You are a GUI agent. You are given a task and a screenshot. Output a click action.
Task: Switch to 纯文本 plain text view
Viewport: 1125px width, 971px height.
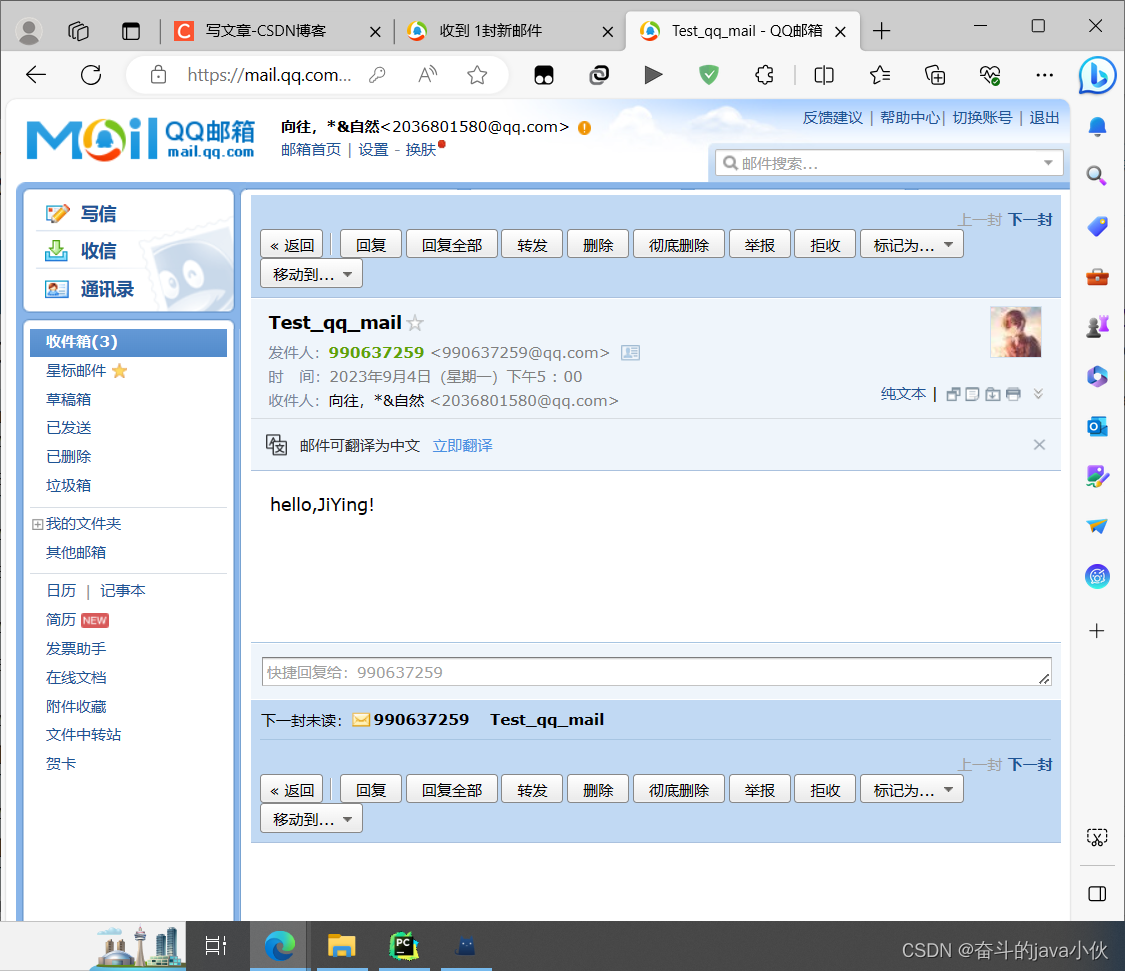pyautogui.click(x=903, y=394)
